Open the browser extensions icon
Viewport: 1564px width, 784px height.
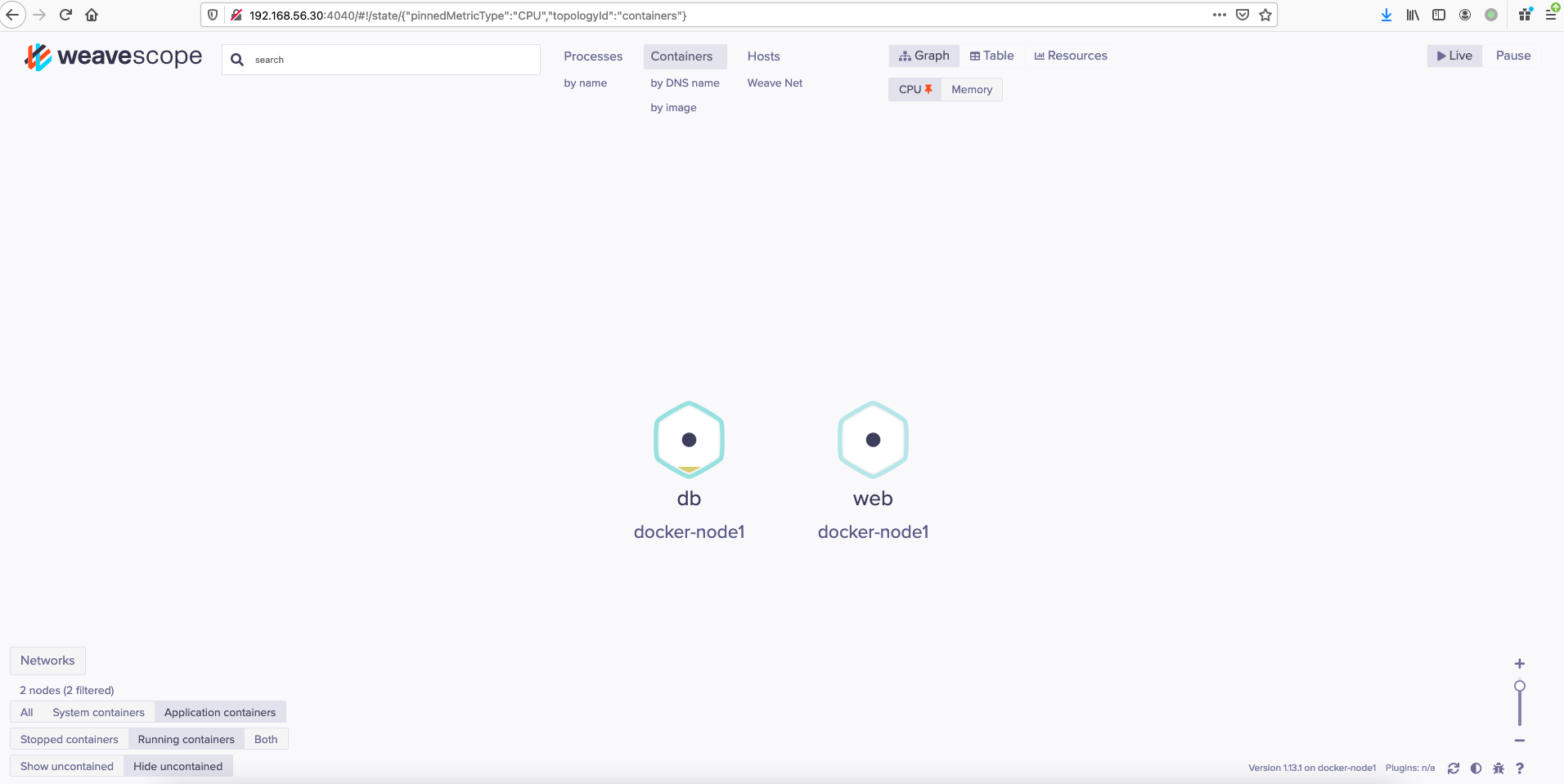click(x=1525, y=15)
